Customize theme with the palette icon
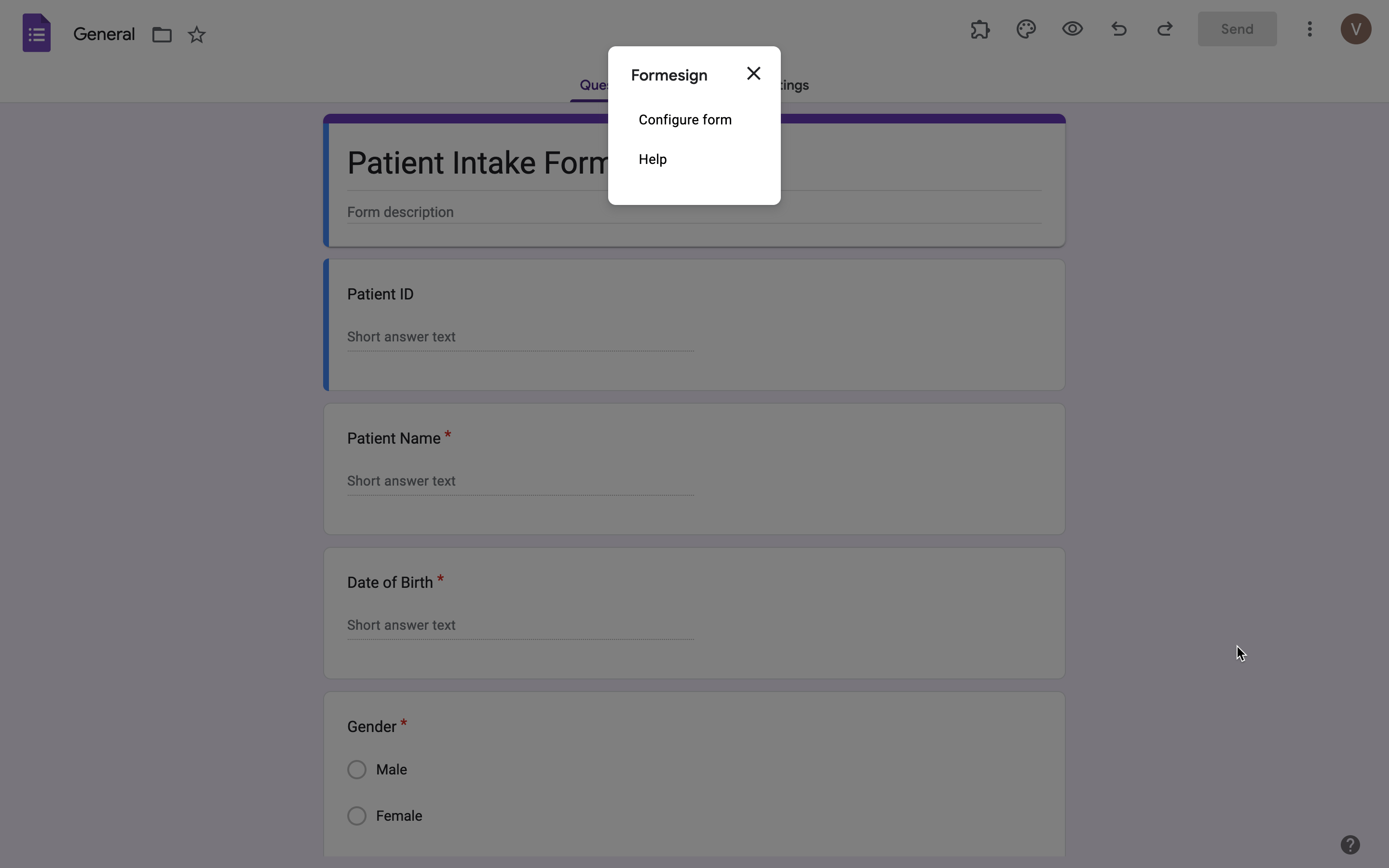Image resolution: width=1389 pixels, height=868 pixels. [x=1026, y=29]
